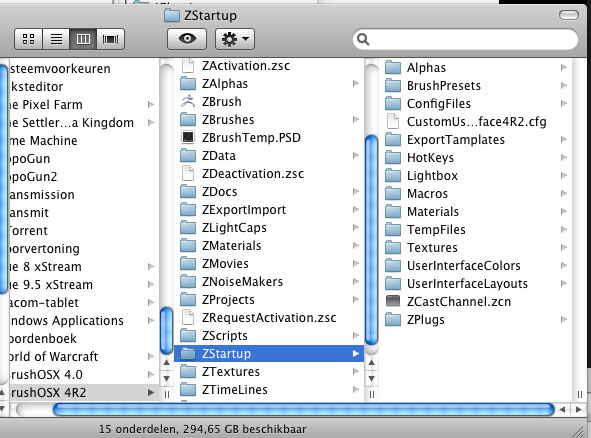The width and height of the screenshot is (591, 438).
Task: Click the middle column's vertical scrollbar thumb
Action: pyautogui.click(x=371, y=240)
